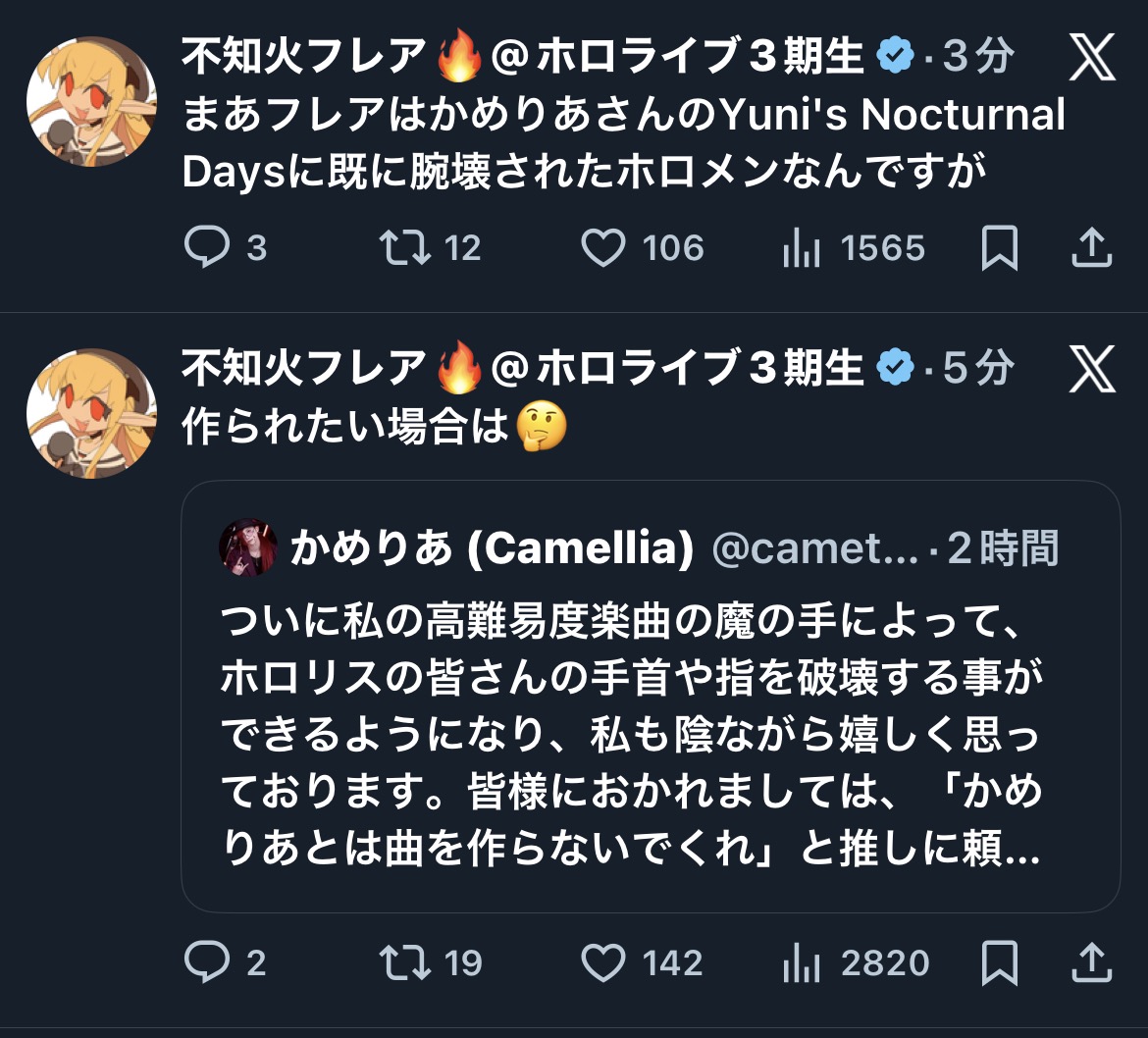Open Camellia's profile from quoted tweet name
The width and height of the screenshot is (1148, 1038).
click(x=492, y=549)
